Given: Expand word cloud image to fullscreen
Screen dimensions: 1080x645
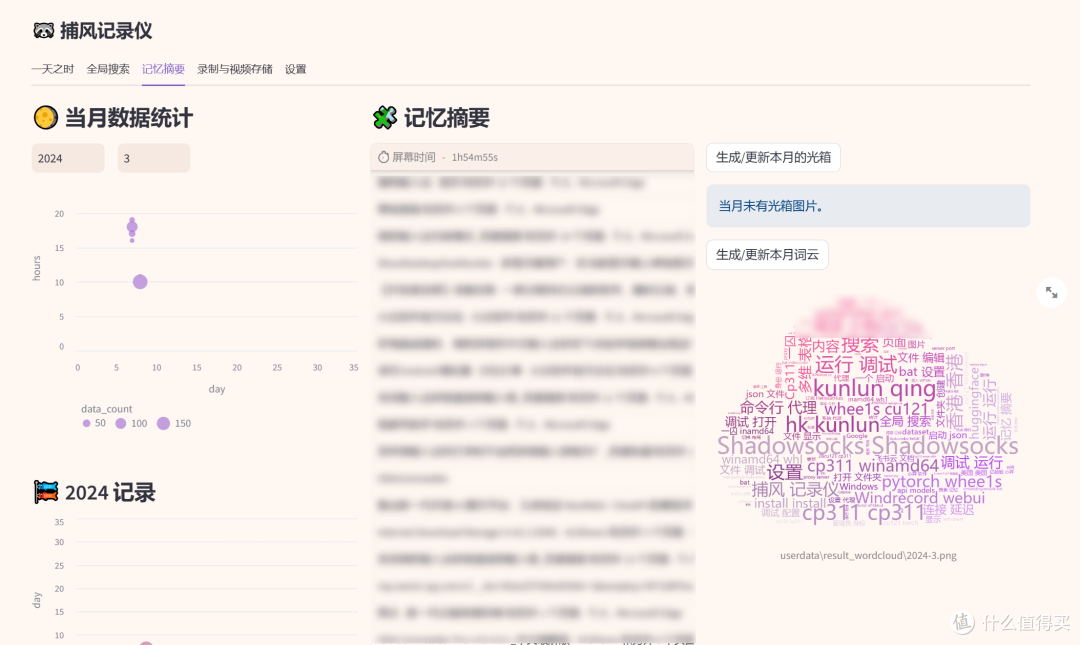Looking at the screenshot, I should pos(1051,292).
